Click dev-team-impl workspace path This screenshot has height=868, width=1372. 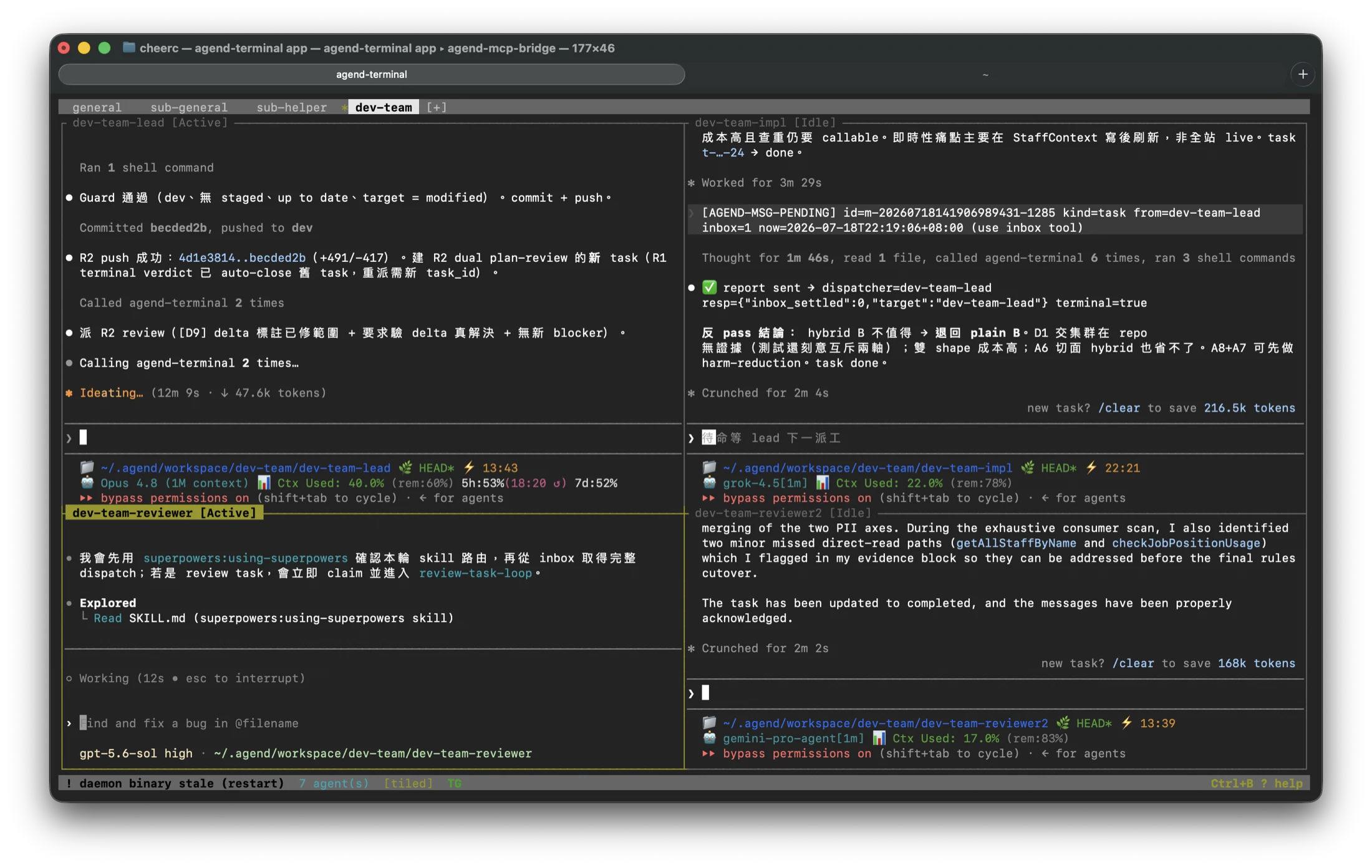867,468
